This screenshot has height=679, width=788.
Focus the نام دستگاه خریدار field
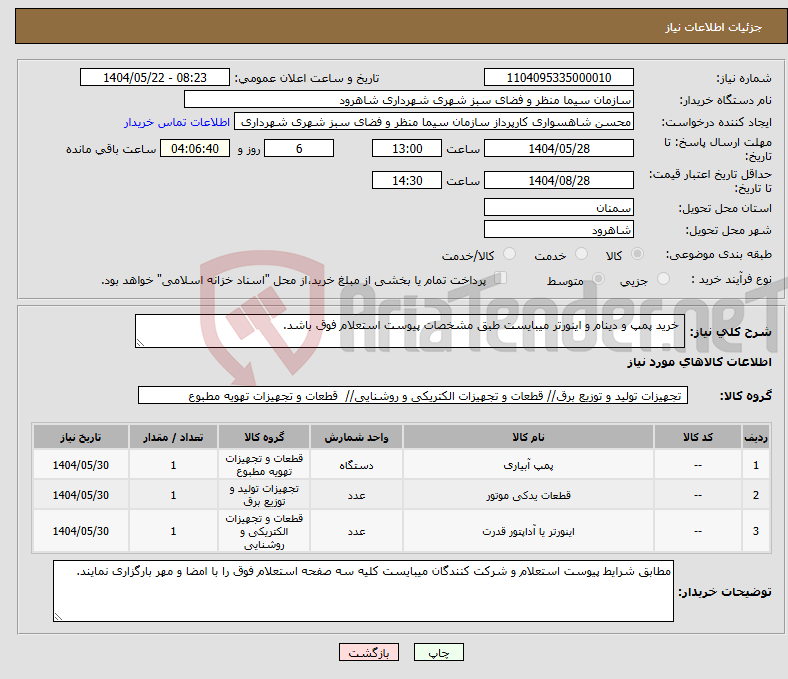tap(409, 100)
